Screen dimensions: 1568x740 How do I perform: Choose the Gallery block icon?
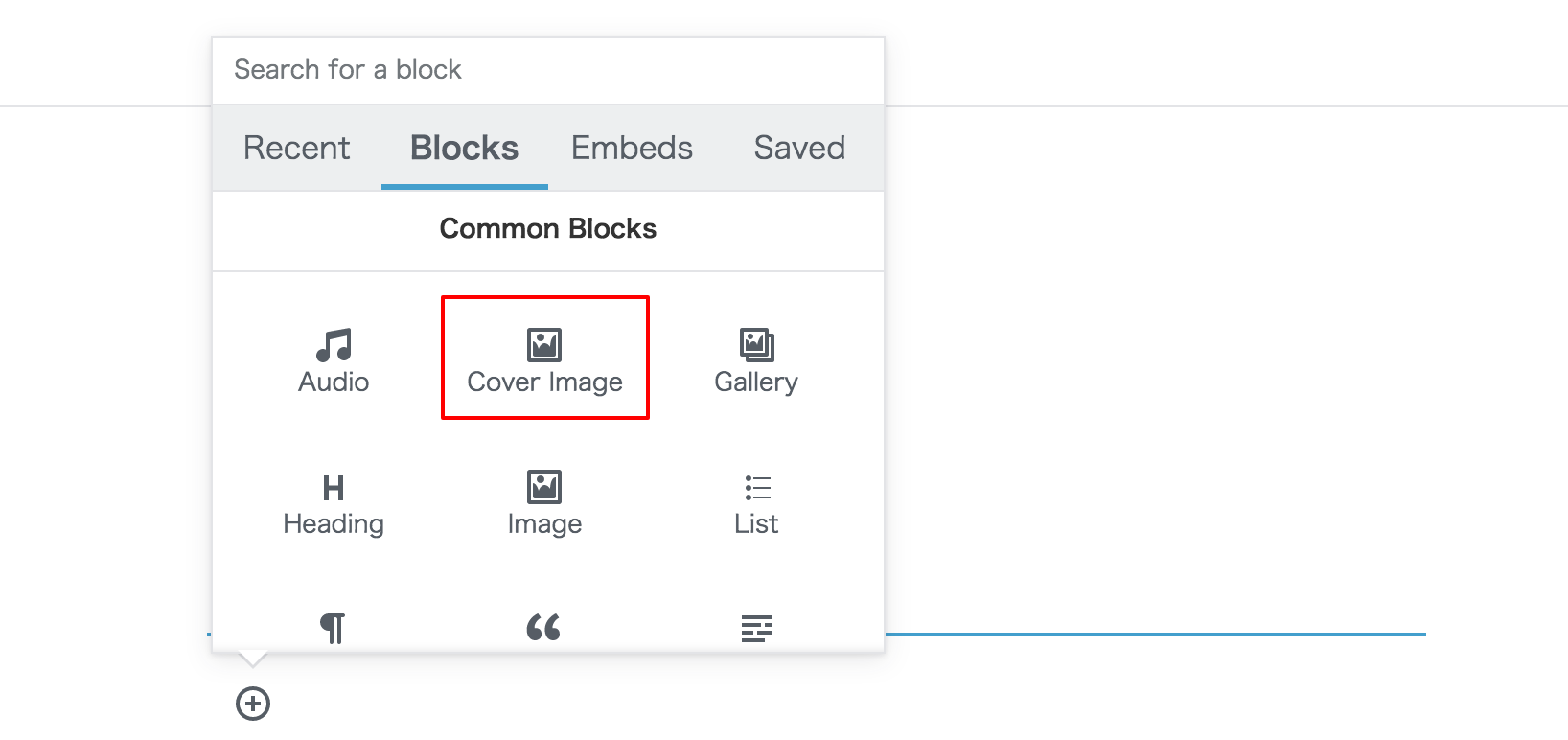point(756,343)
